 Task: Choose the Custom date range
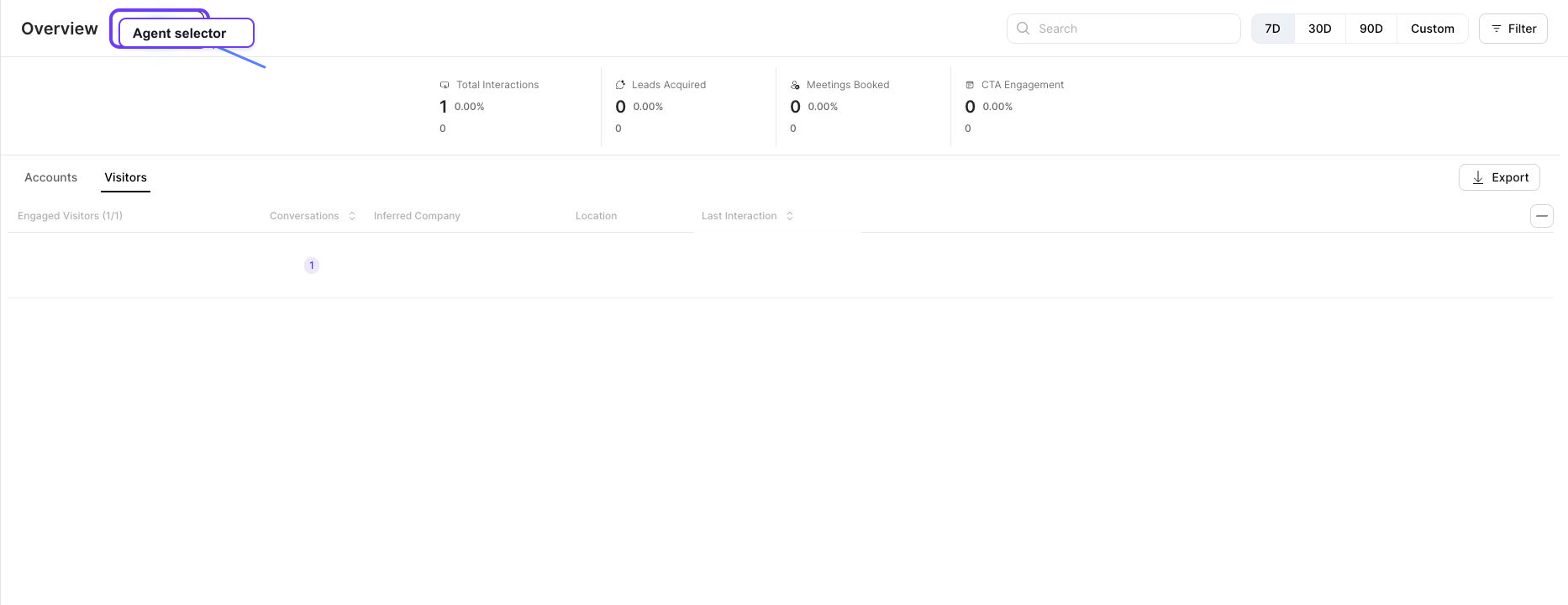(x=1433, y=29)
